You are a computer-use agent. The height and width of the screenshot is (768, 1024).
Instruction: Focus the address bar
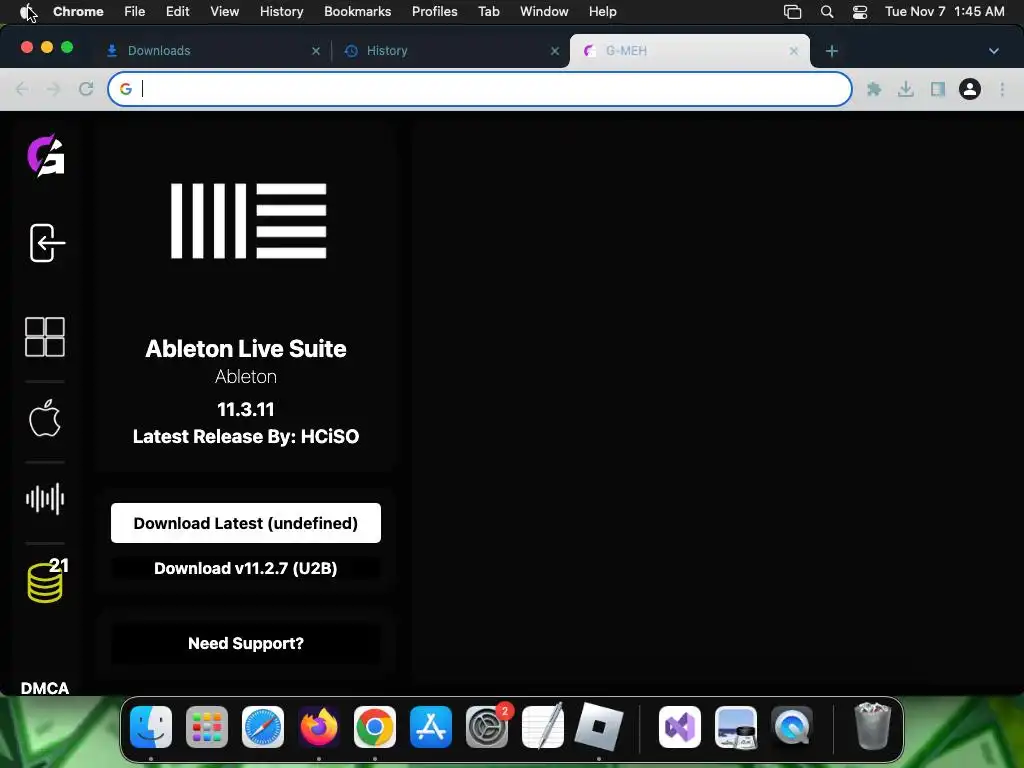pos(480,89)
